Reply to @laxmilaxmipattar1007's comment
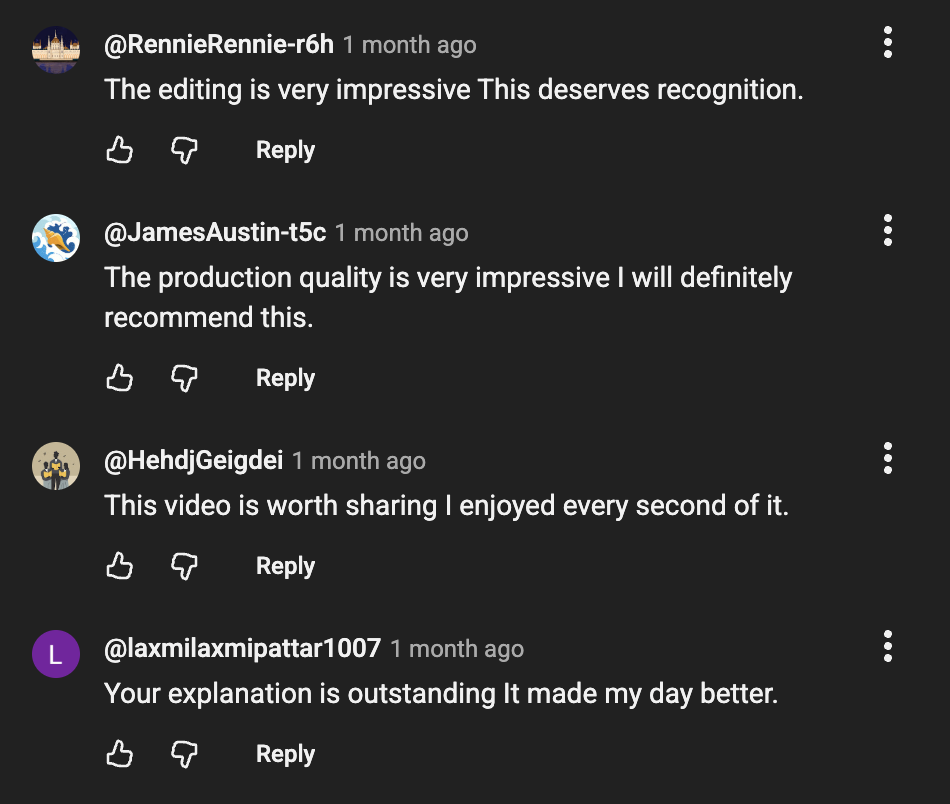The width and height of the screenshot is (950, 804). coord(285,754)
